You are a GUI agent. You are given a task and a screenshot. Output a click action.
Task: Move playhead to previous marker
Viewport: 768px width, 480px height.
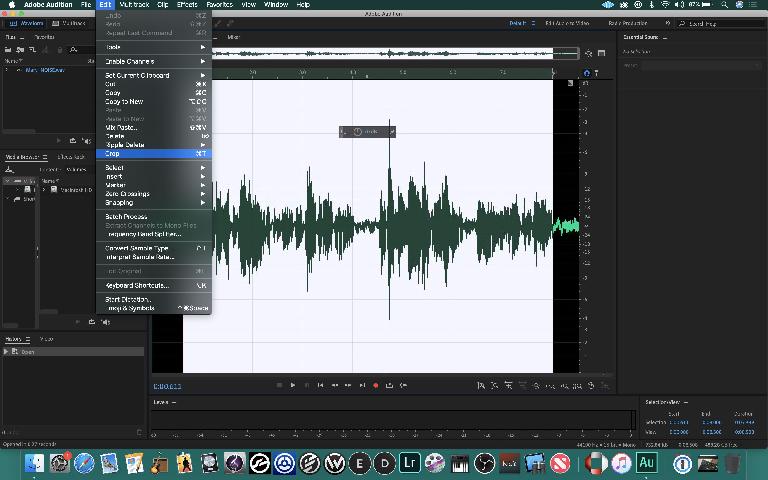(x=320, y=385)
